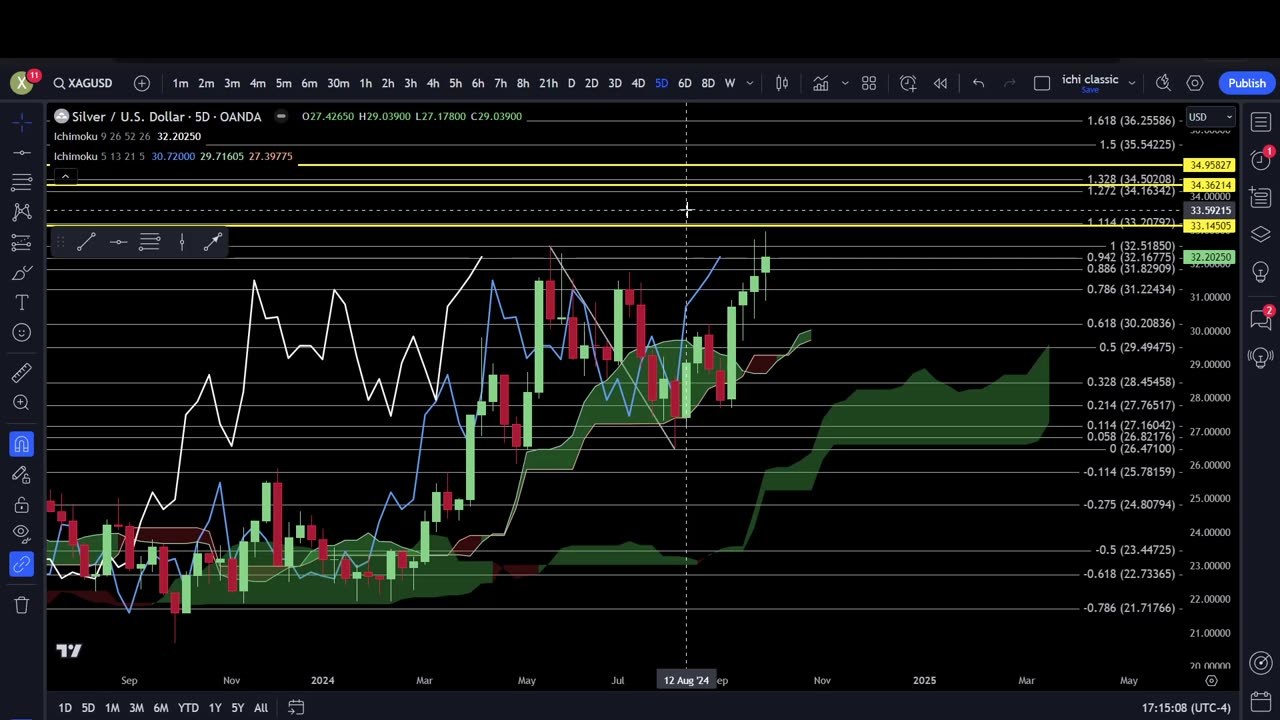Activate the Zoom In tool
1280x720 pixels.
21,403
